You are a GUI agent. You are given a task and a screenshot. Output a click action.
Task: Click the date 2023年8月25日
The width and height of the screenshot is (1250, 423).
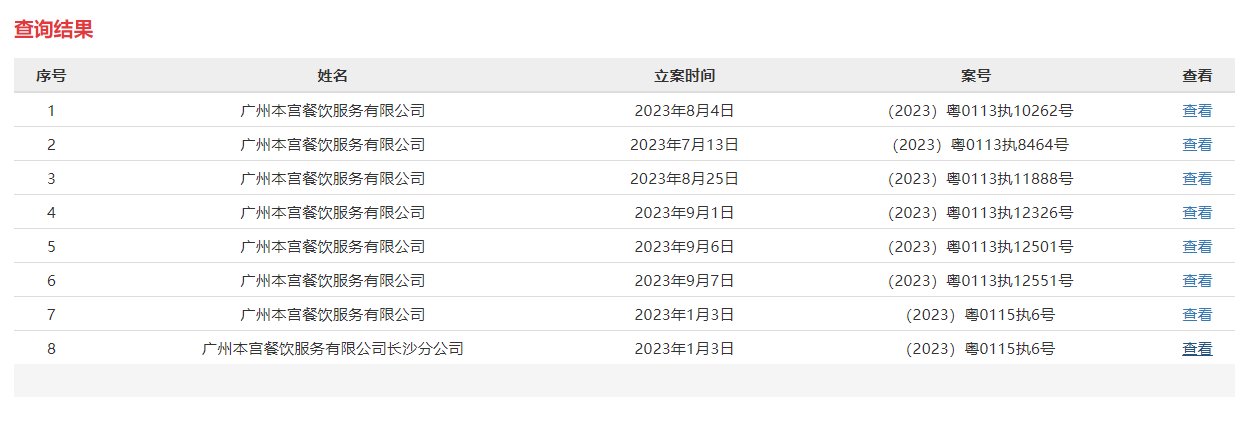pos(685,179)
